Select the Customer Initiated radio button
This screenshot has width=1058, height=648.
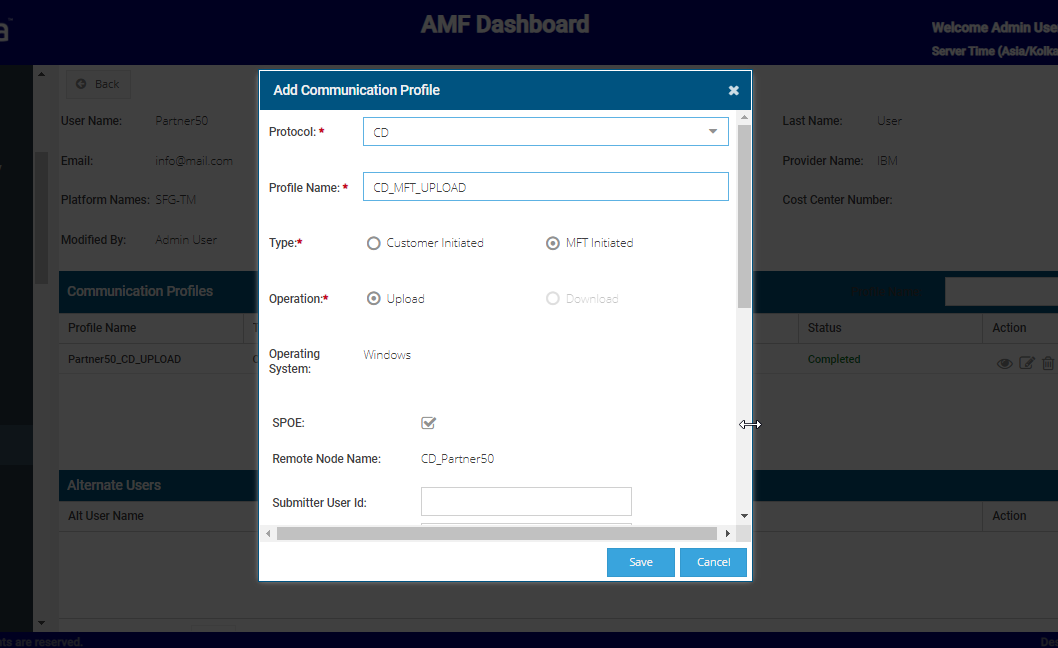tap(374, 243)
